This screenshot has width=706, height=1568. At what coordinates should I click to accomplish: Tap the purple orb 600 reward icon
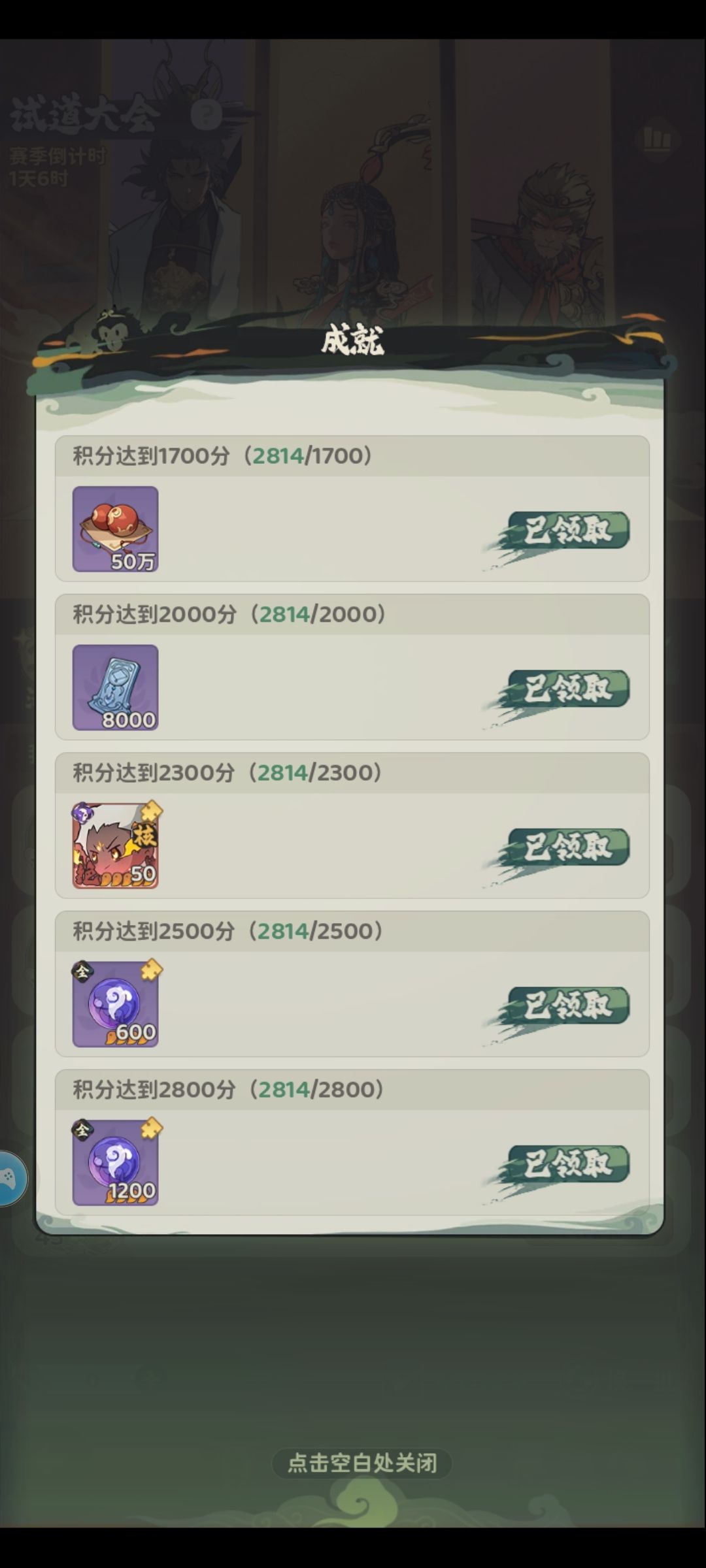pyautogui.click(x=115, y=1004)
